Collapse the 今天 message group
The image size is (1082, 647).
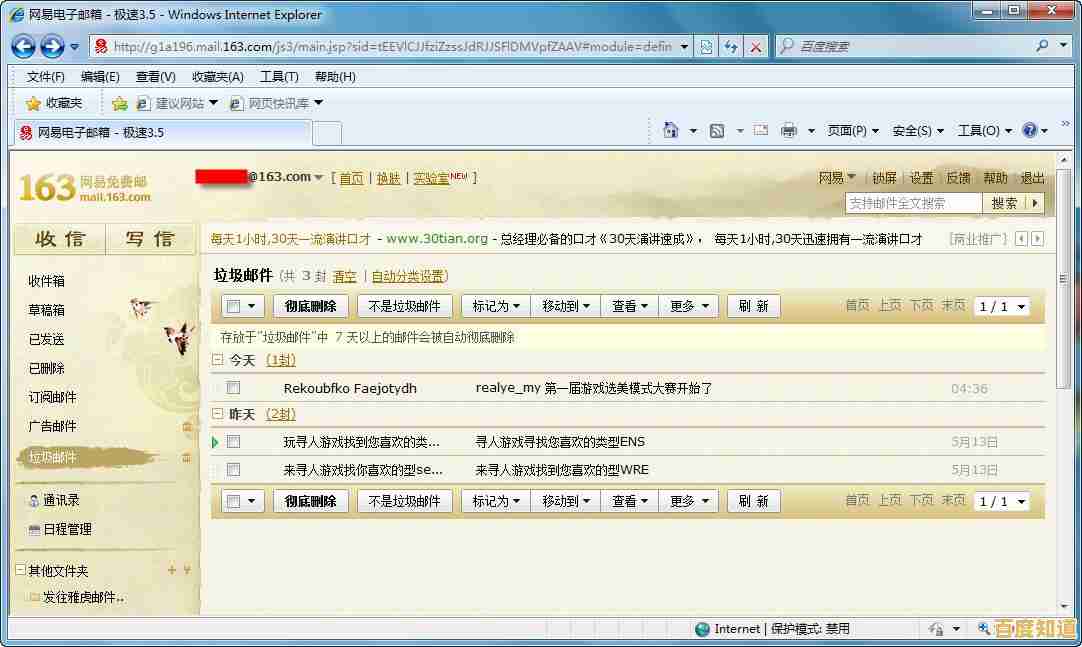coord(216,360)
